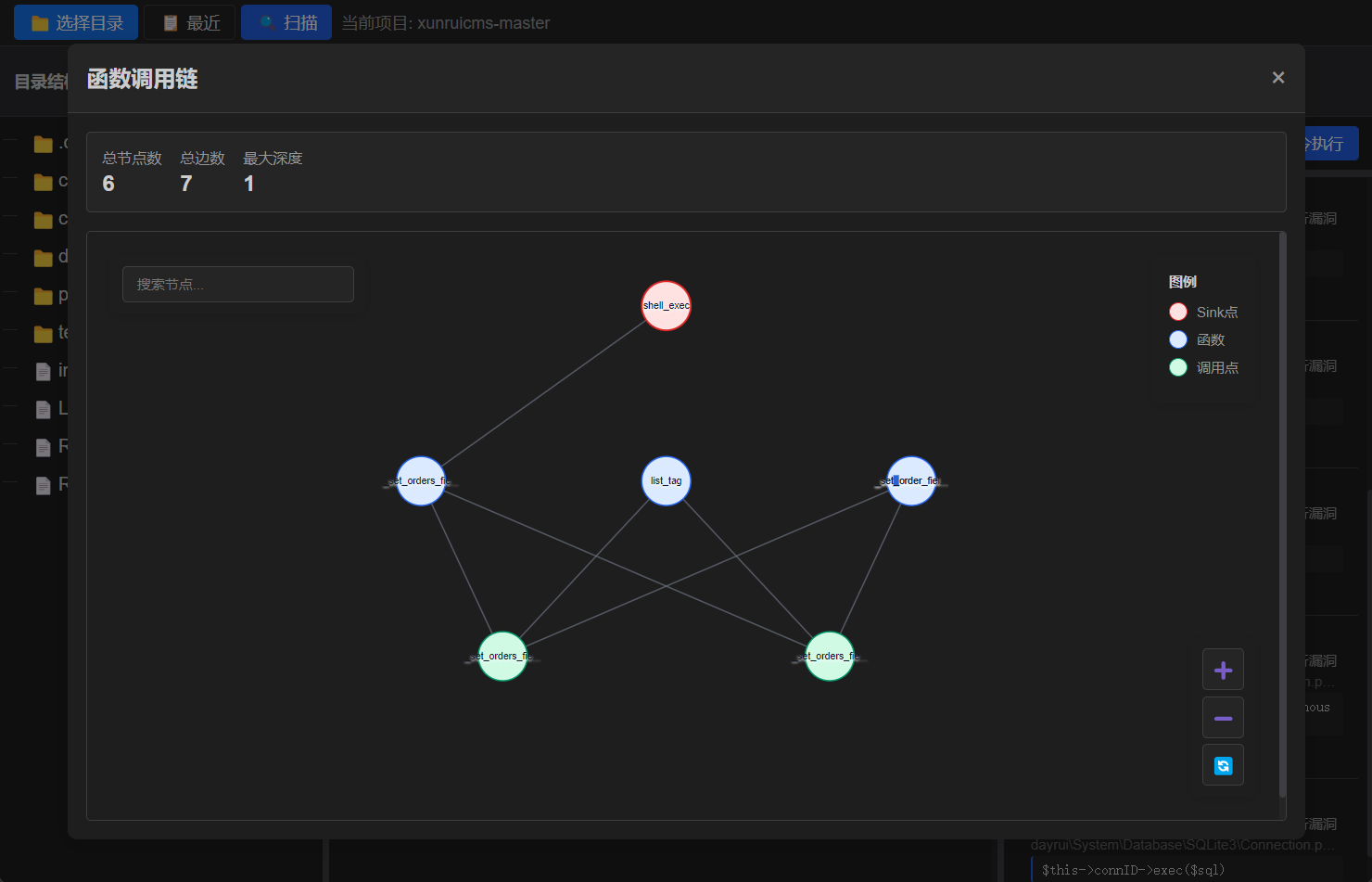Screen dimensions: 1372x882
Task: Click the zoom out minus icon
Action: [1223, 719]
